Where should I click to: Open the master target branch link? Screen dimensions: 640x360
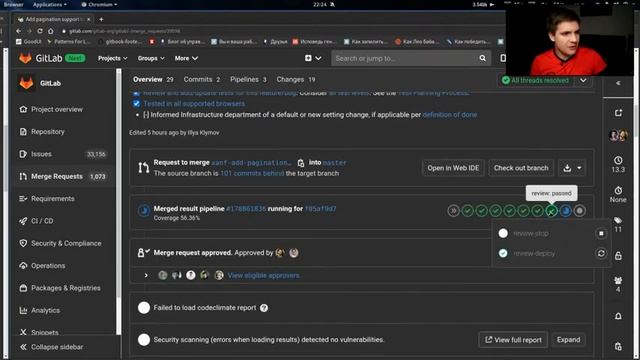tap(334, 163)
